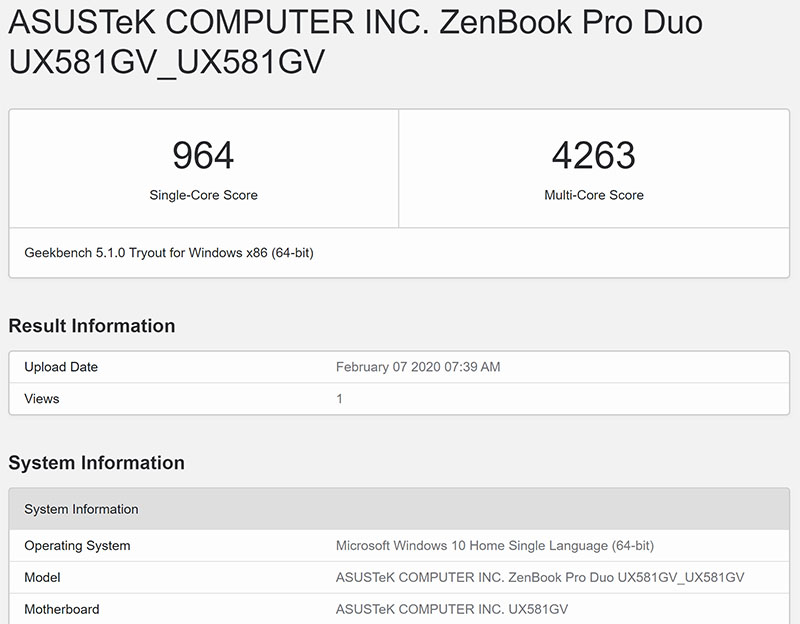Click the 964 single-core score number

203,155
